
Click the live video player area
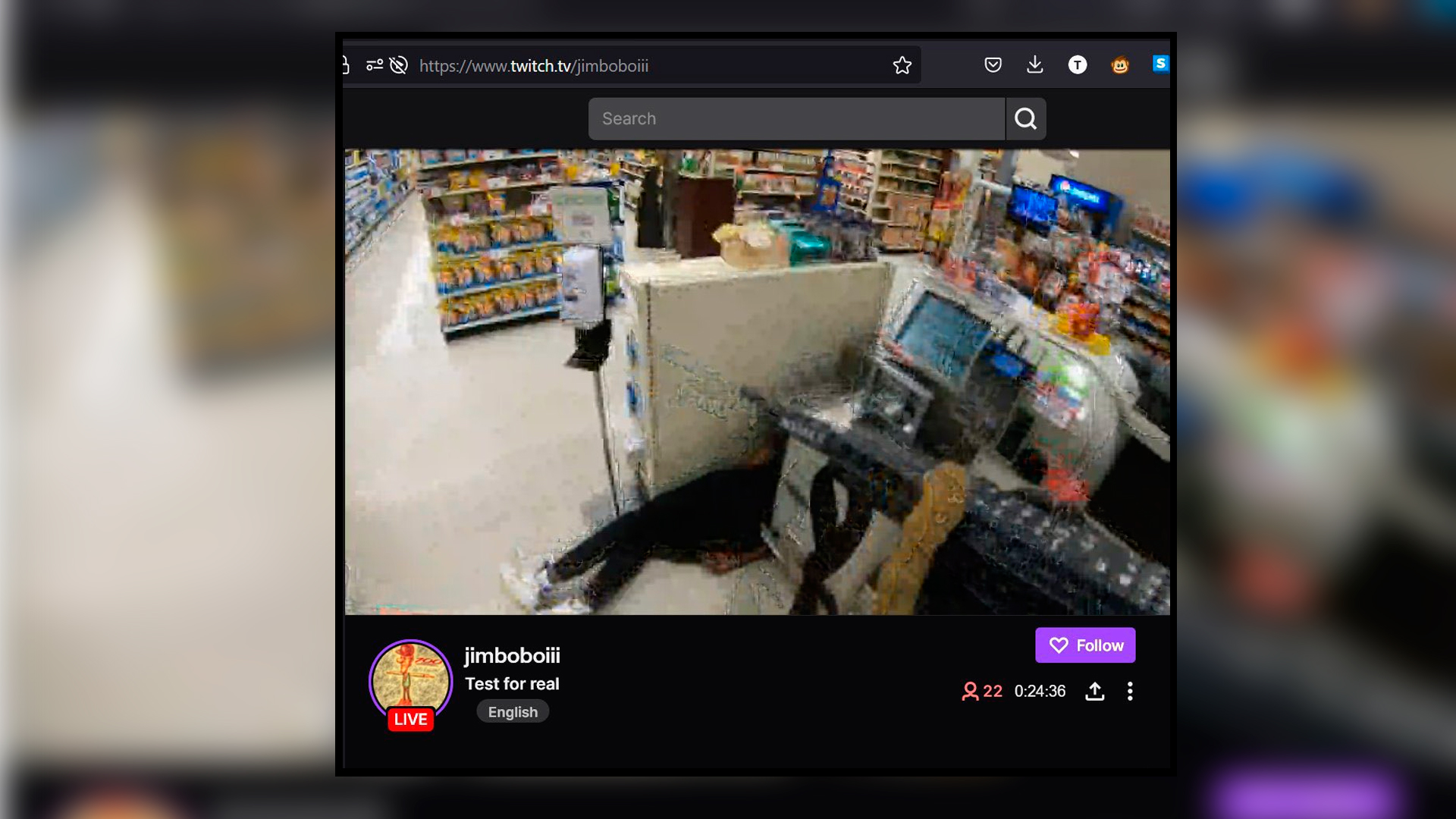pos(757,381)
